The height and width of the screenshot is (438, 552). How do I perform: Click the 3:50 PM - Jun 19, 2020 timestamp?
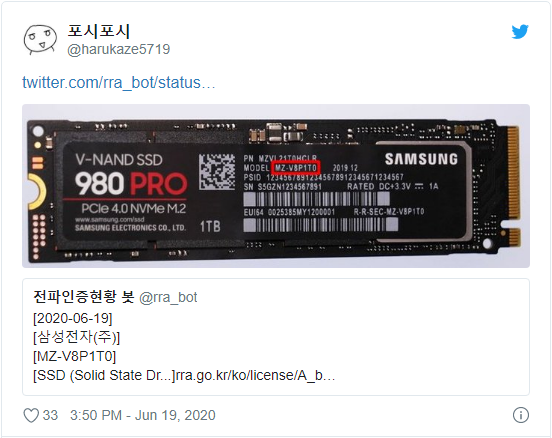(143, 415)
